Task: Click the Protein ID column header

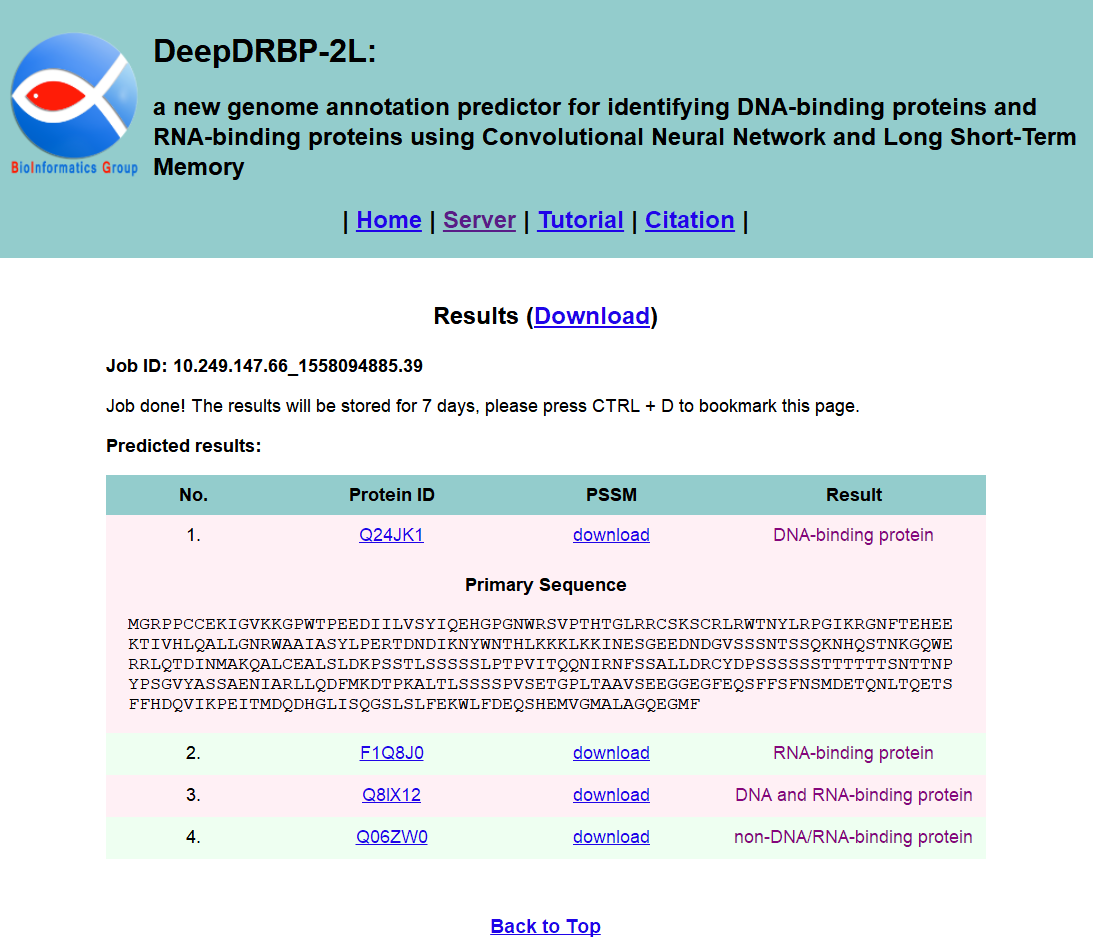Action: 391,495
